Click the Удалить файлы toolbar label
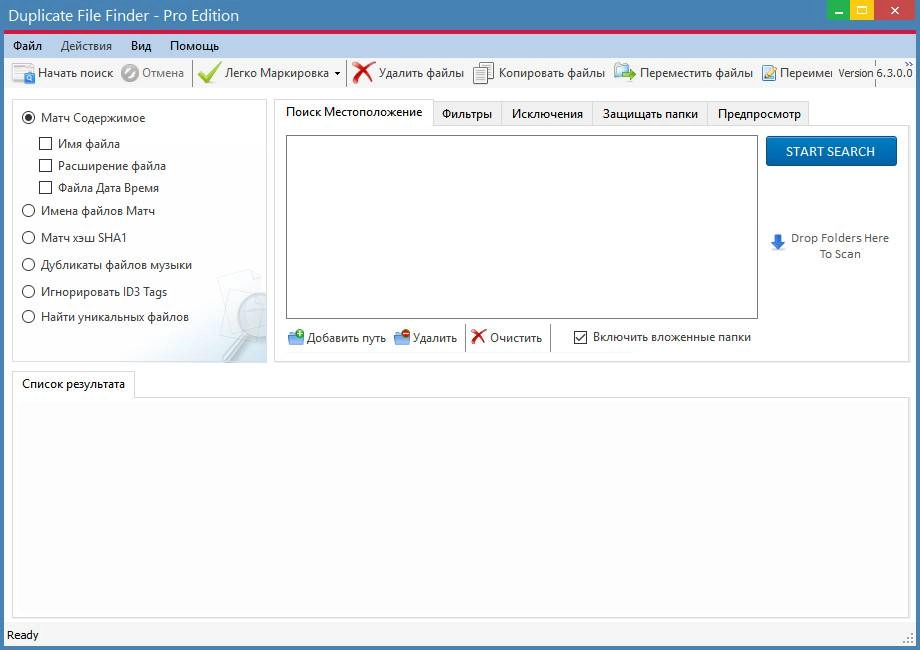This screenshot has width=920, height=650. (x=421, y=73)
